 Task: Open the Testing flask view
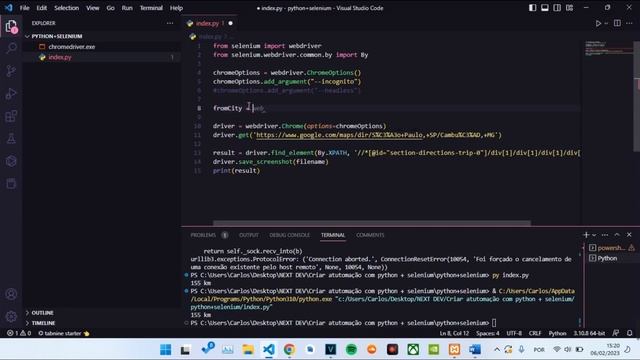pyautogui.click(x=11, y=138)
